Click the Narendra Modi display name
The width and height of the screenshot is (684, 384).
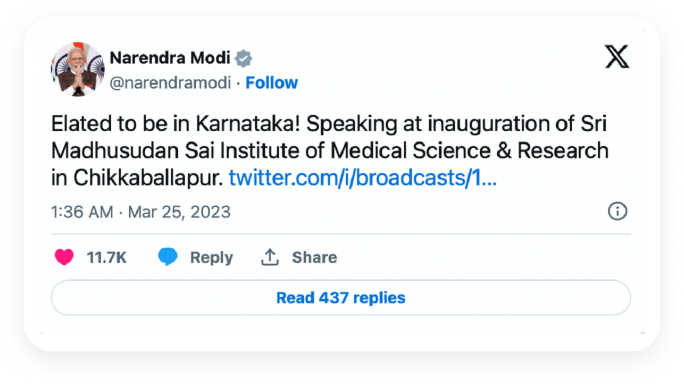170,58
